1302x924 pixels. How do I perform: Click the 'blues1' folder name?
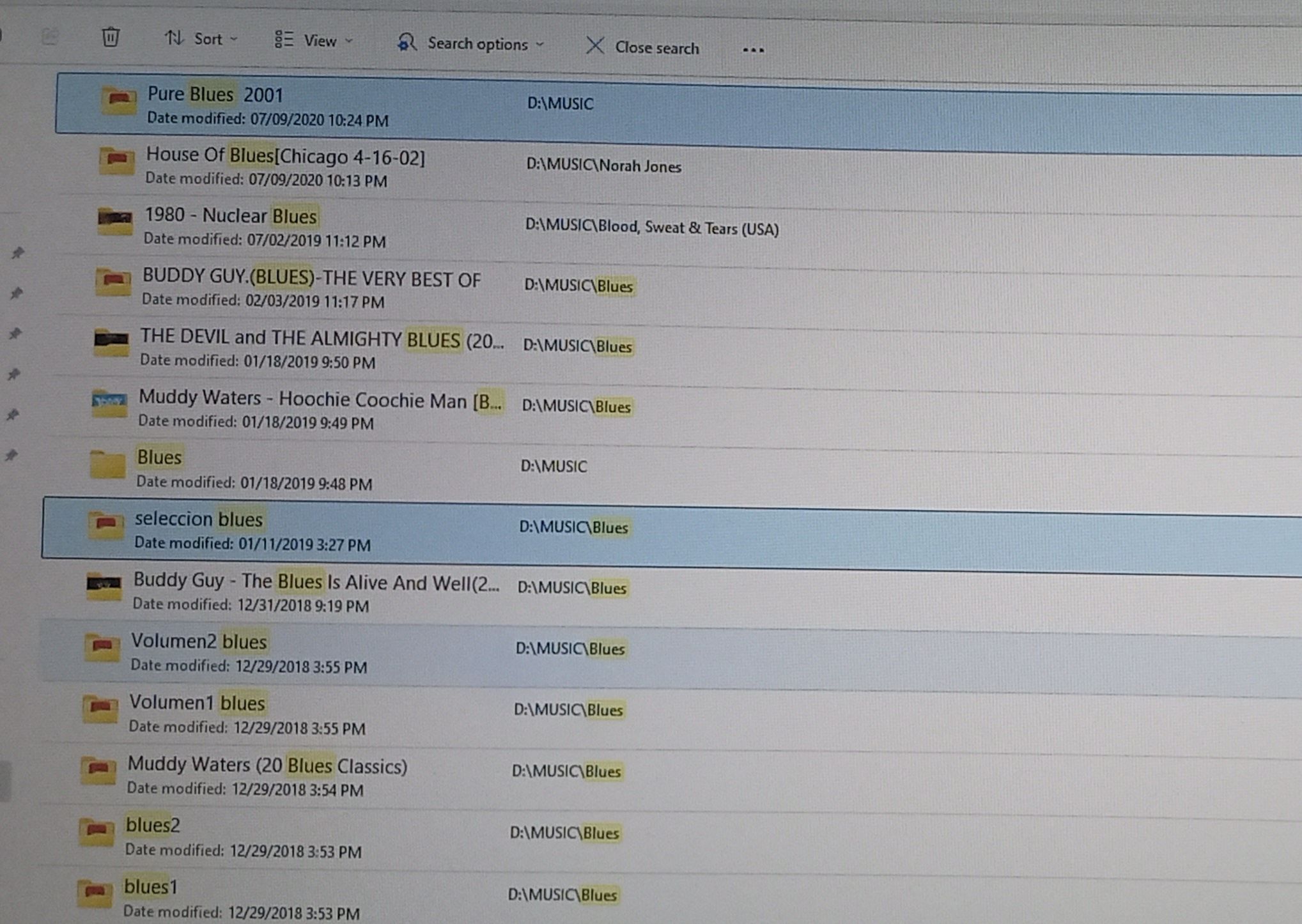pos(151,886)
